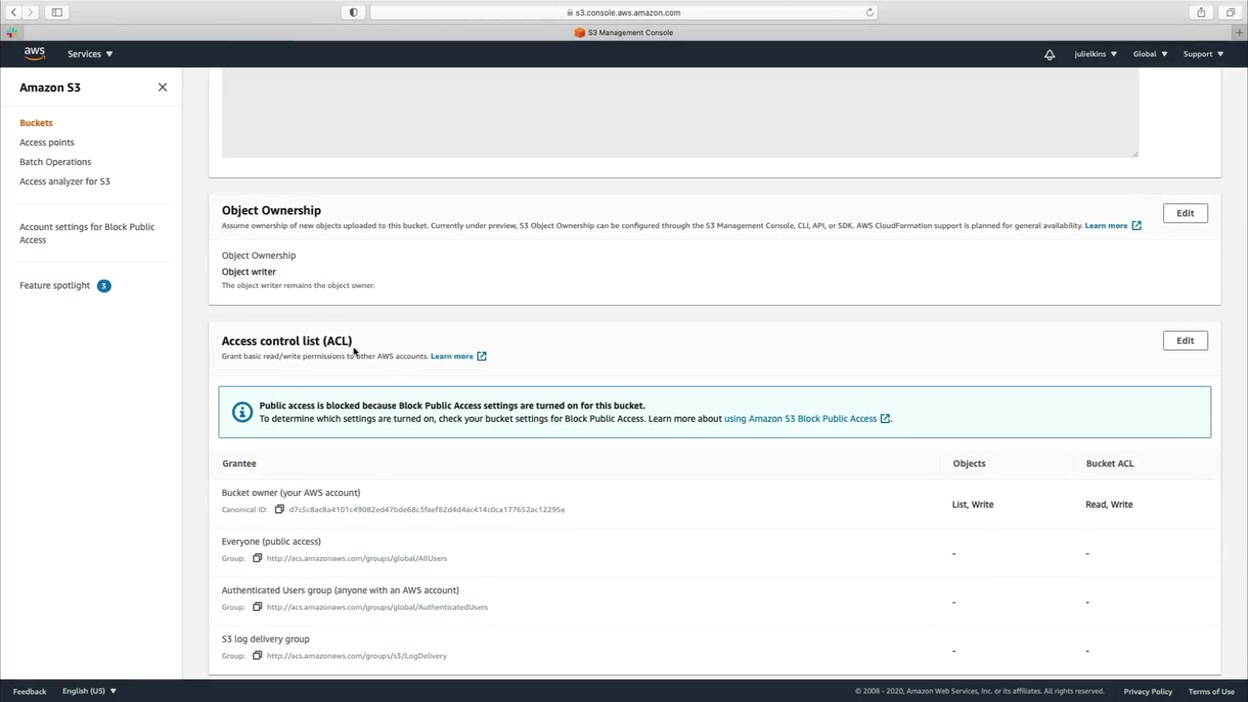This screenshot has width=1248, height=702.
Task: Open the Global region dropdown
Action: pos(1150,54)
